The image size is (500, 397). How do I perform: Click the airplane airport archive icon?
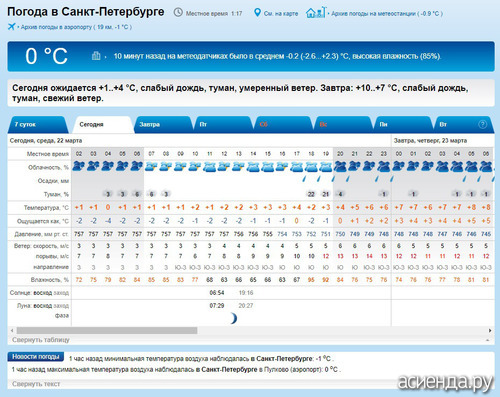click(11, 26)
